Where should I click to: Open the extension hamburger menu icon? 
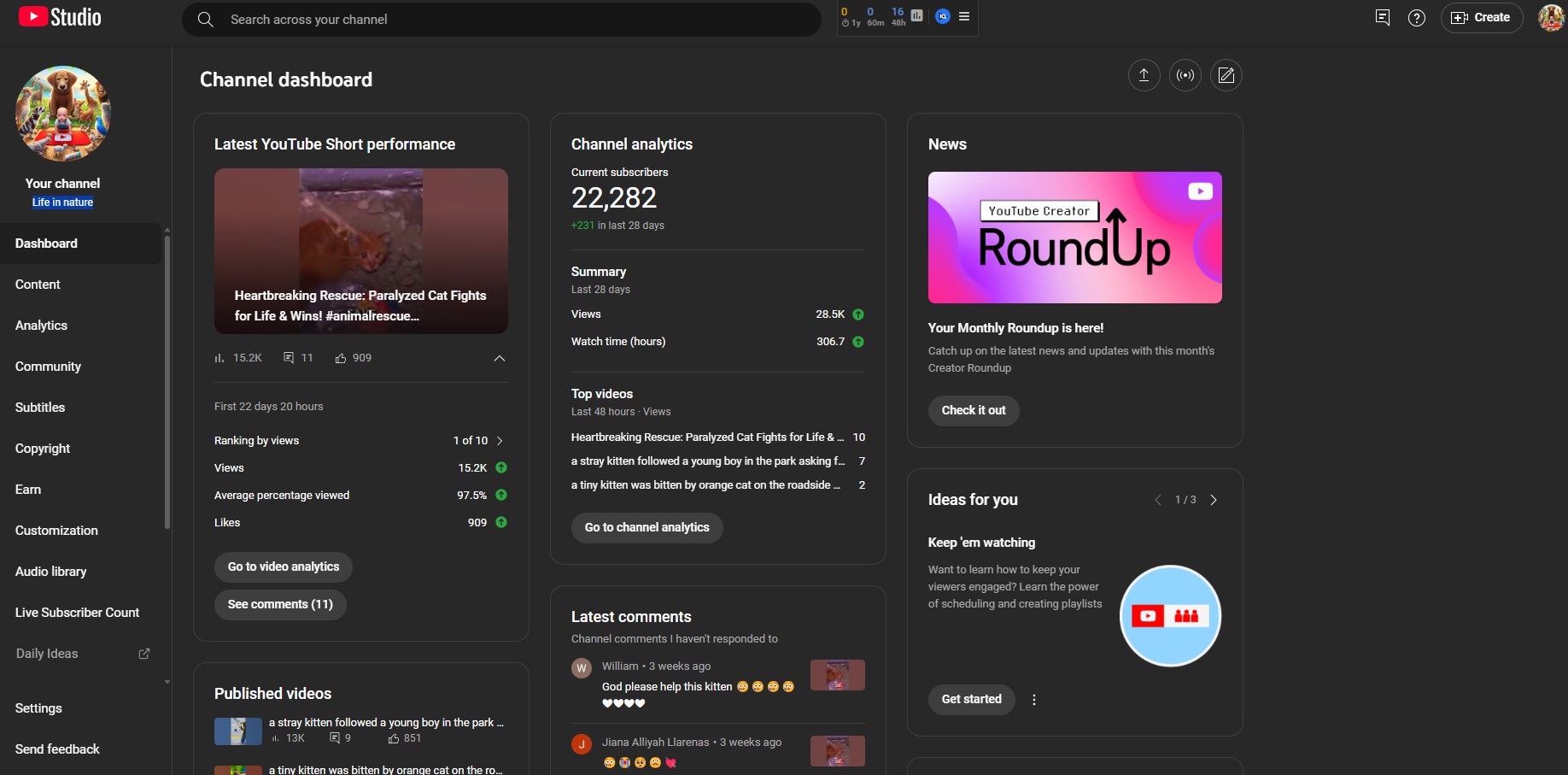964,16
